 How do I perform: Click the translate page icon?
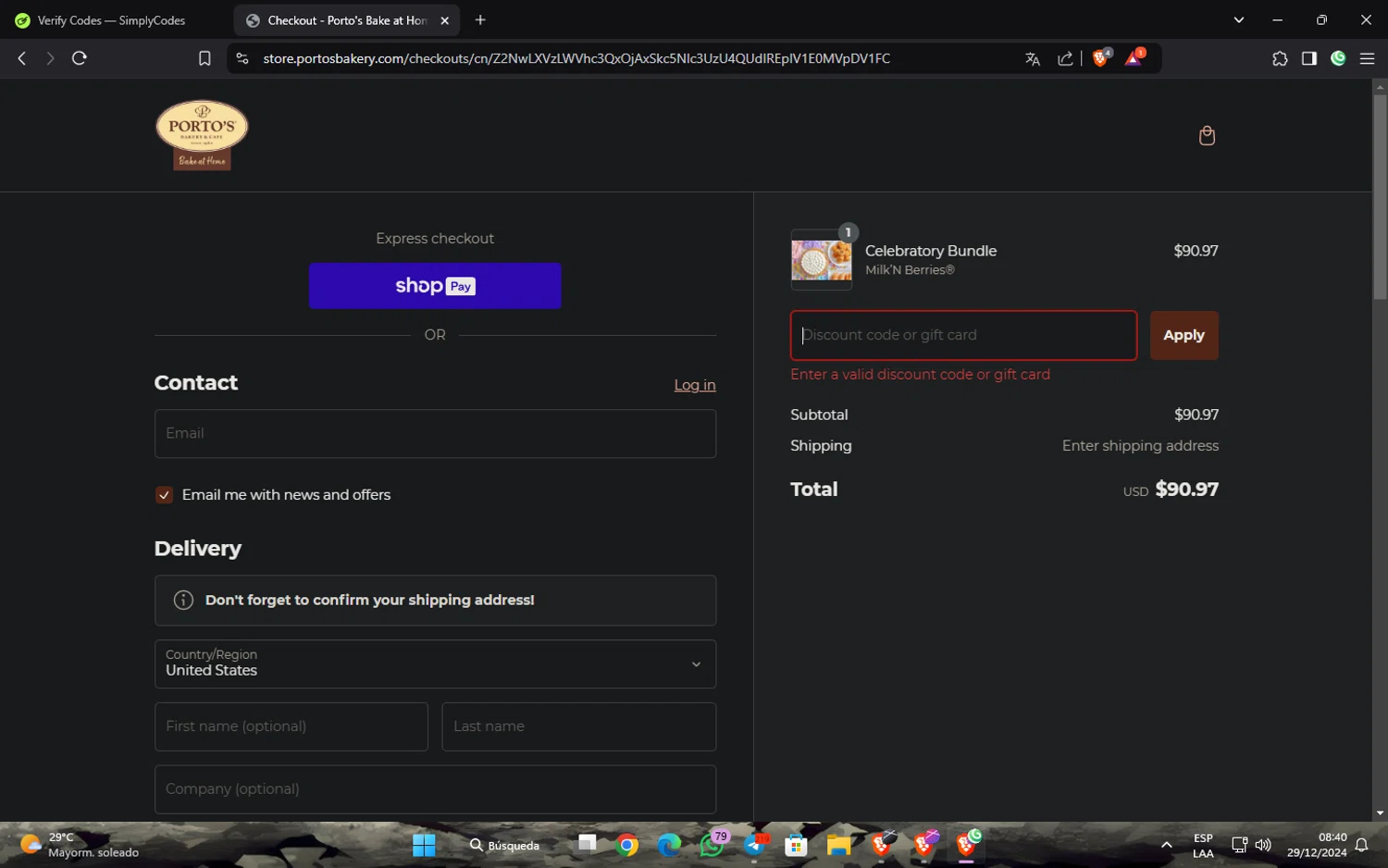[1033, 58]
